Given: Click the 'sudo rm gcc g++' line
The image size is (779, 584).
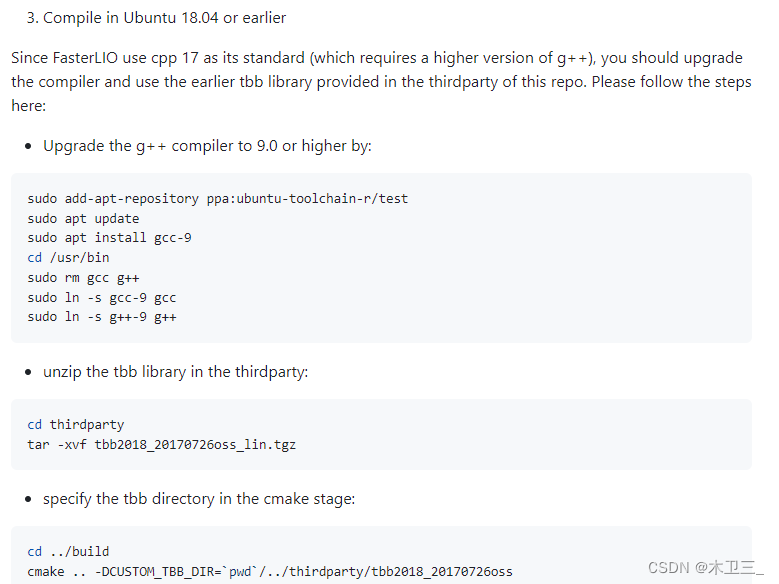Looking at the screenshot, I should point(83,278).
